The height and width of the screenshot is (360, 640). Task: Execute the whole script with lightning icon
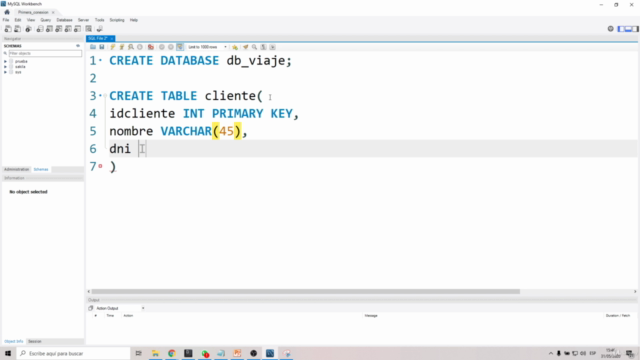(x=113, y=47)
